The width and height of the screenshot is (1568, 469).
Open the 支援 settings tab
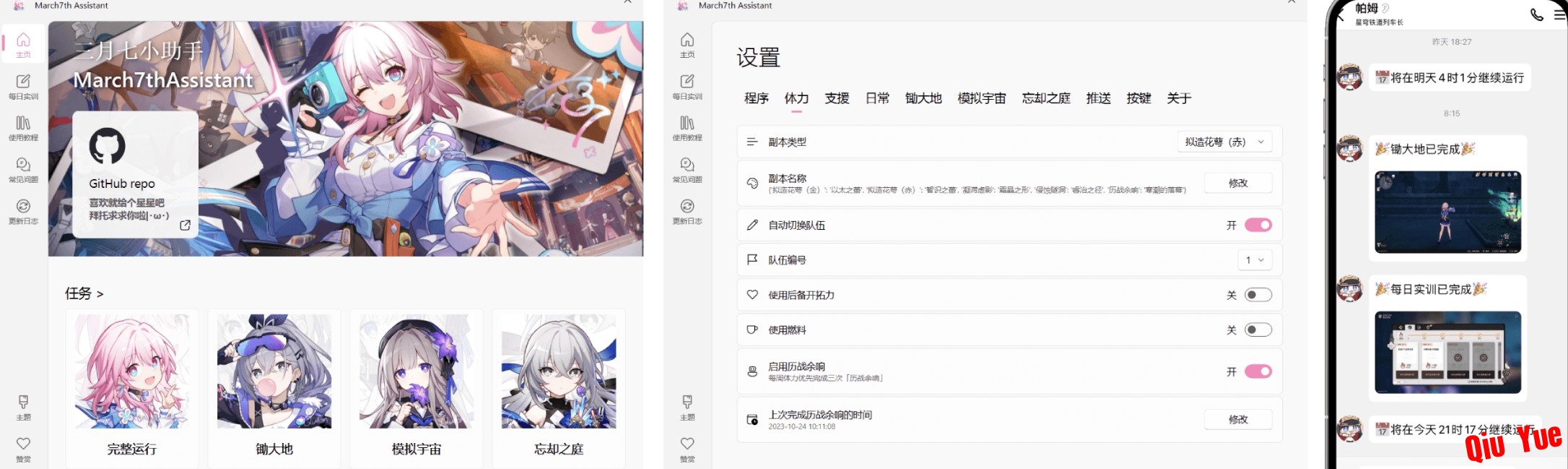click(x=837, y=98)
